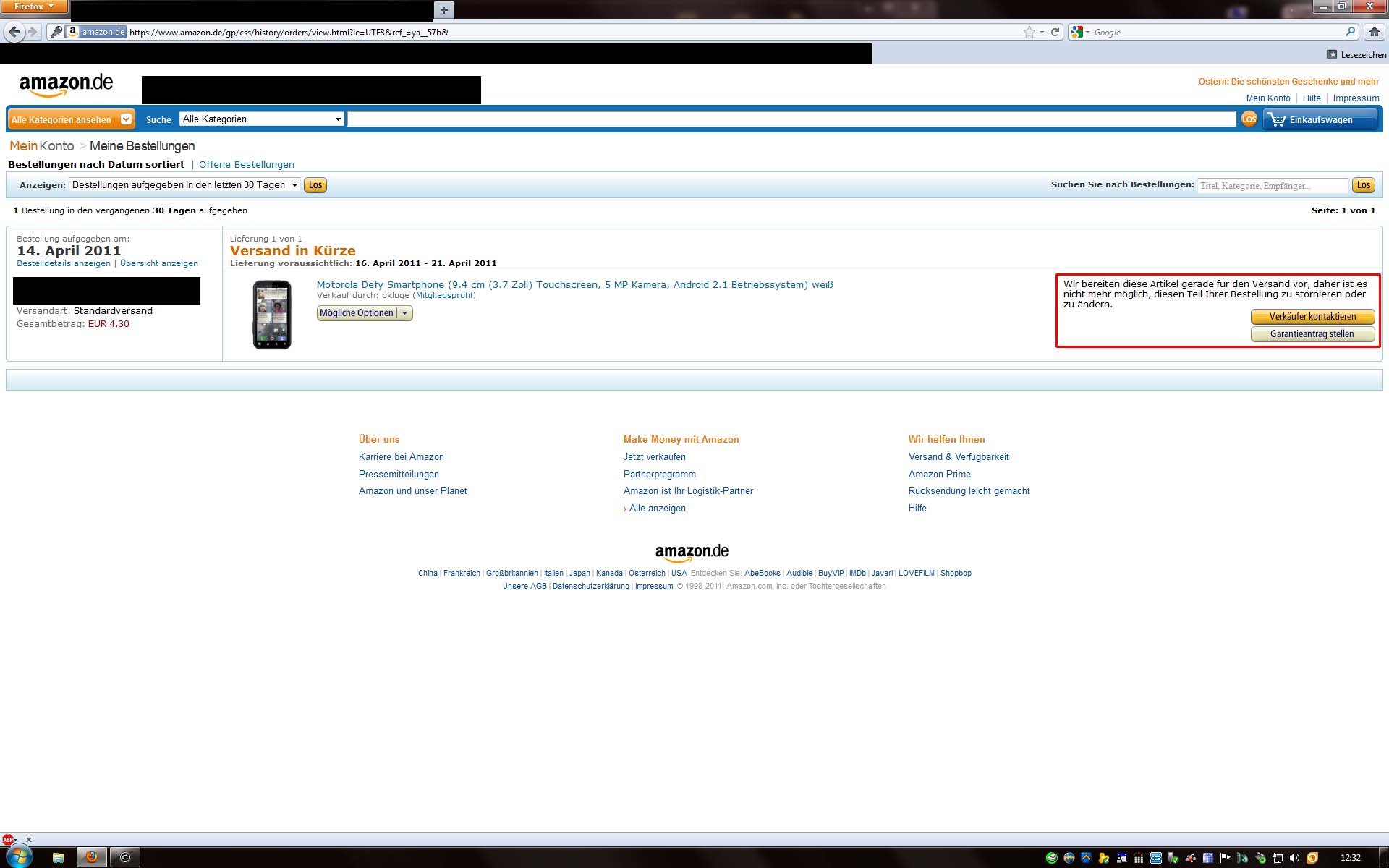Open the Alle Kategorien search category combo box
Screen dimensions: 1389x868
(x=261, y=119)
